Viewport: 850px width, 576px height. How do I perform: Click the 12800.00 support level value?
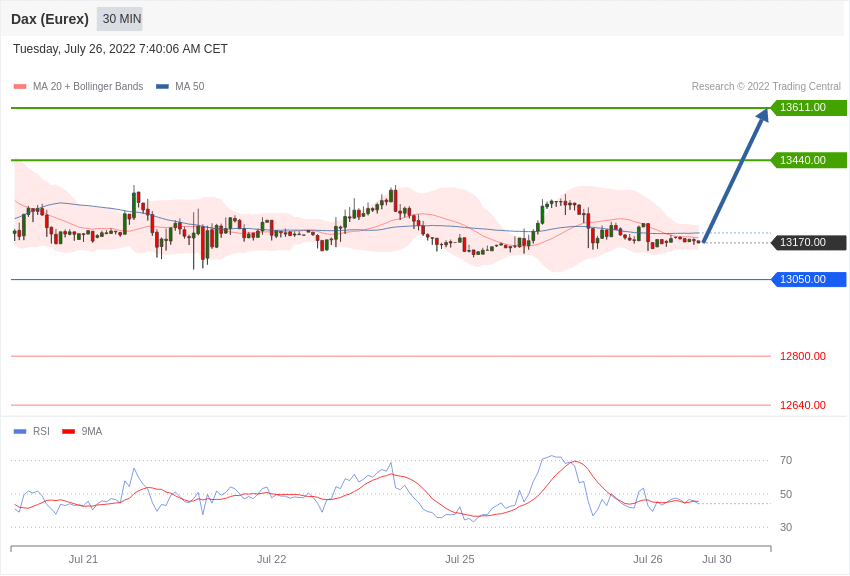[803, 356]
